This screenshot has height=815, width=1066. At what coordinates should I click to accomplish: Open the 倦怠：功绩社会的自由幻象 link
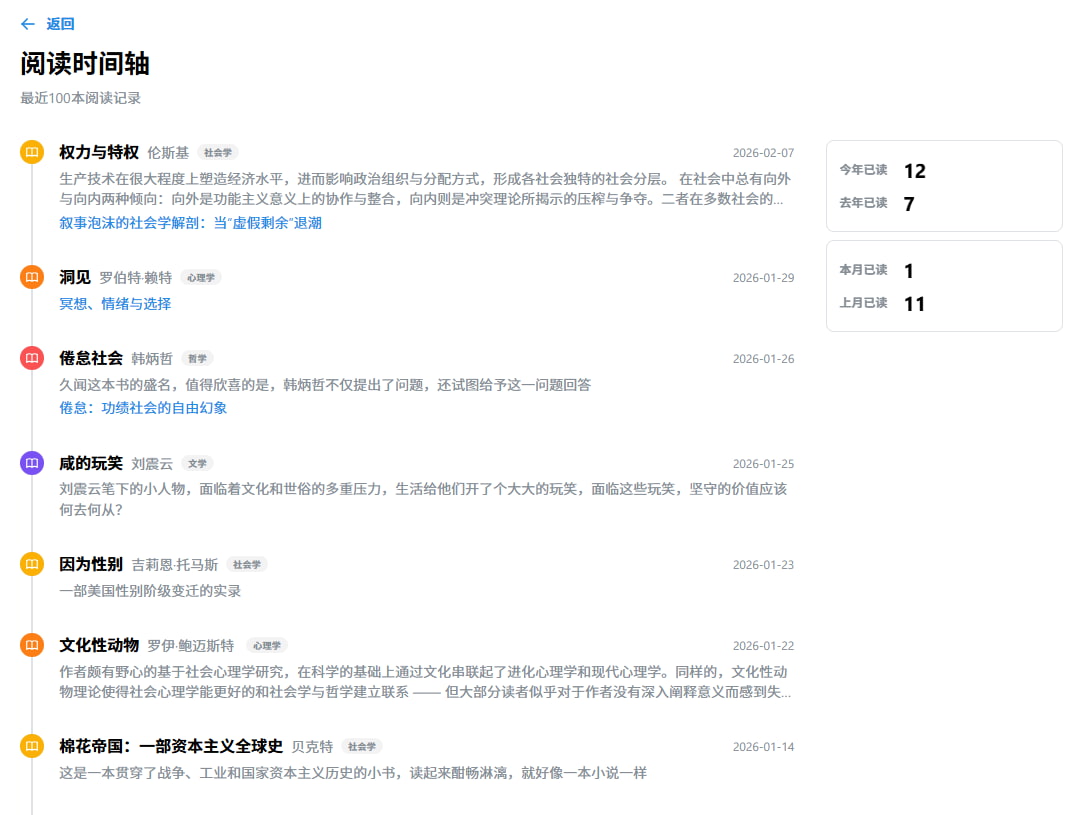click(143, 408)
